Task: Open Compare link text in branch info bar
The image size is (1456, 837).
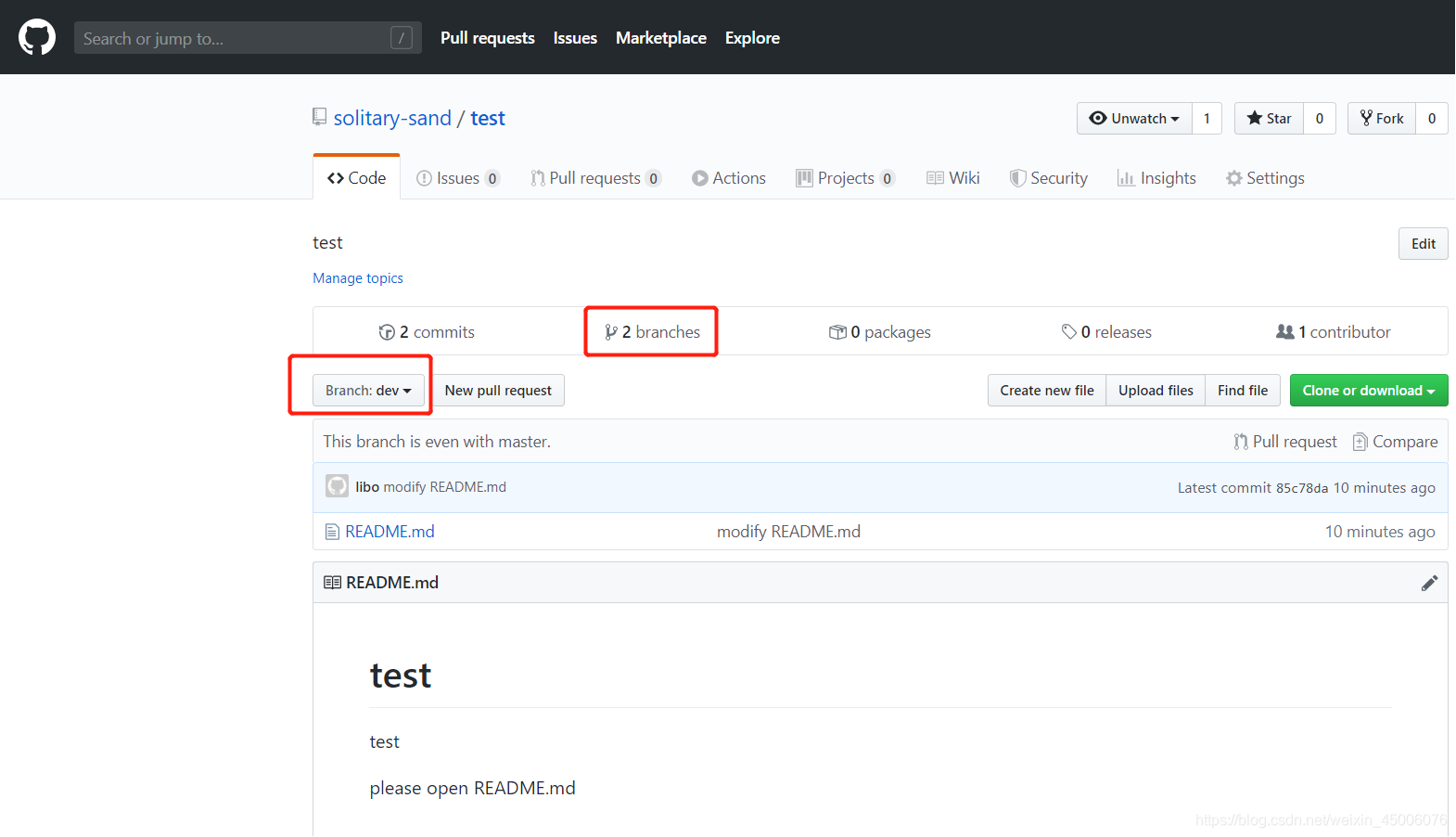Action: (x=1405, y=442)
